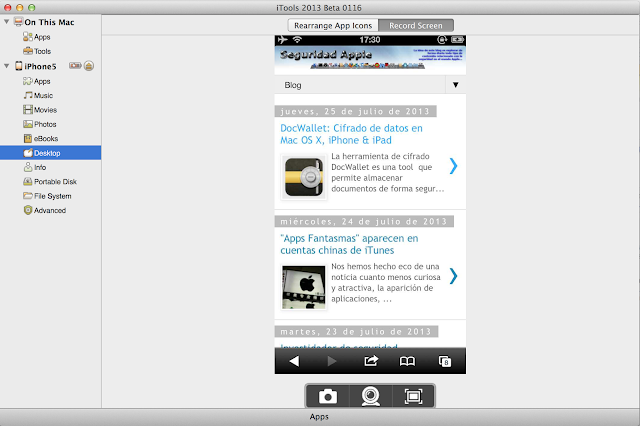This screenshot has height=426, width=640.
Task: Close the iTools window with red button
Action: click(x=8, y=7)
